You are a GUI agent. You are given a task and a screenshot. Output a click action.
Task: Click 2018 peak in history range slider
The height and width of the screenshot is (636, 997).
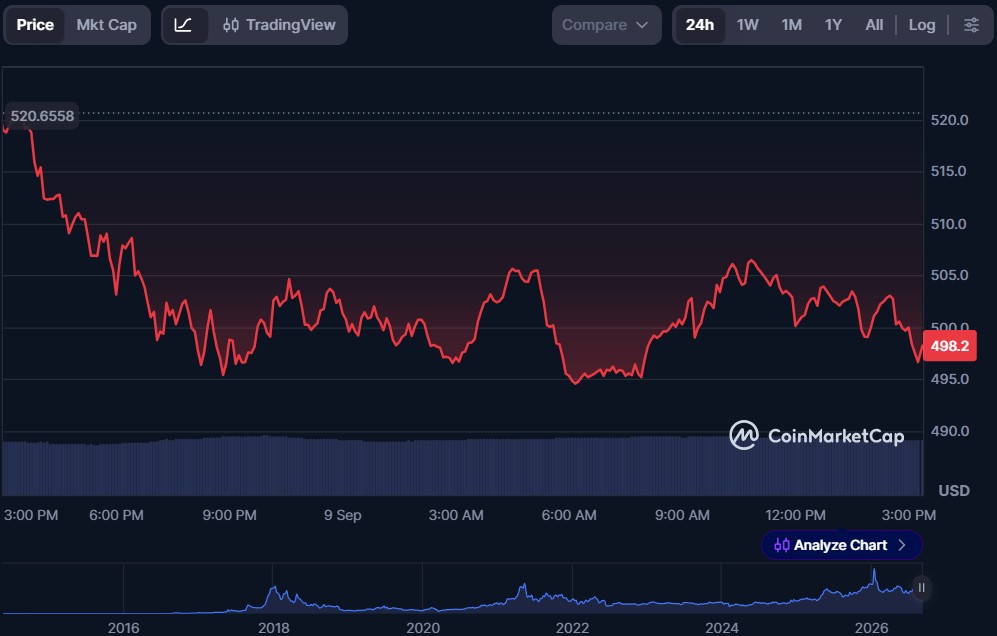click(274, 588)
